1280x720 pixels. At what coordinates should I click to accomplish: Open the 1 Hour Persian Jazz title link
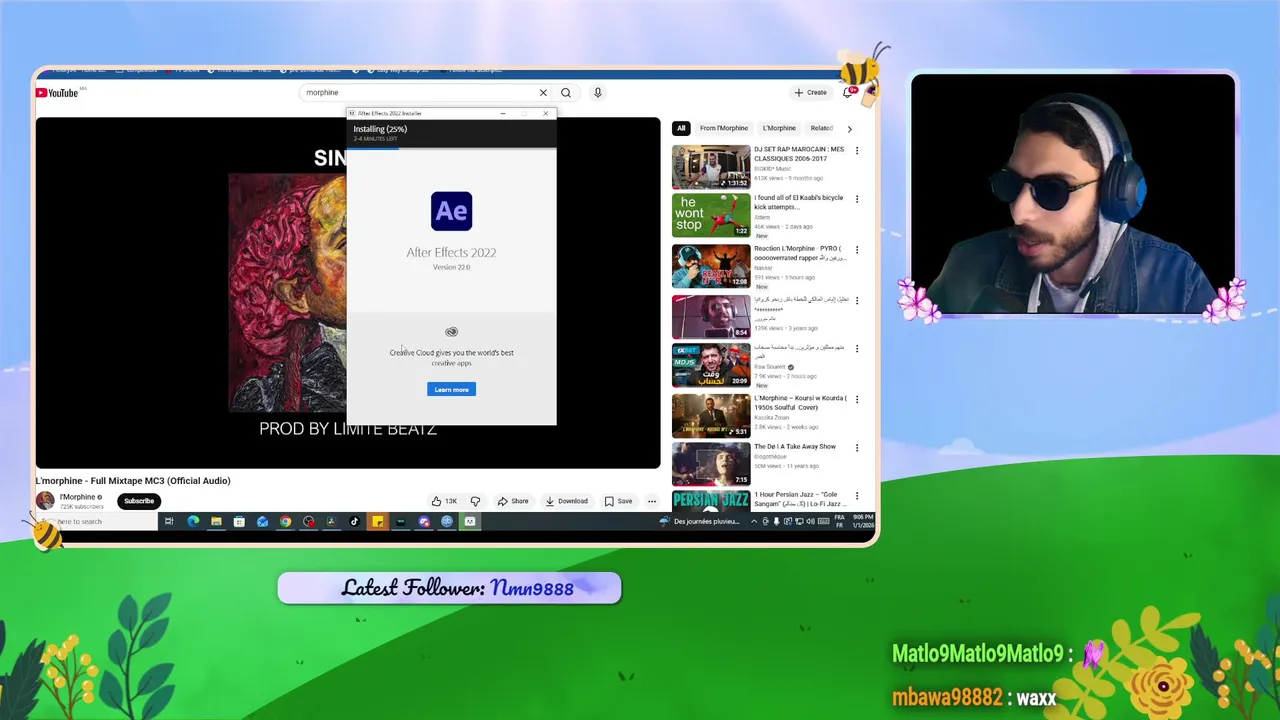[x=798, y=499]
